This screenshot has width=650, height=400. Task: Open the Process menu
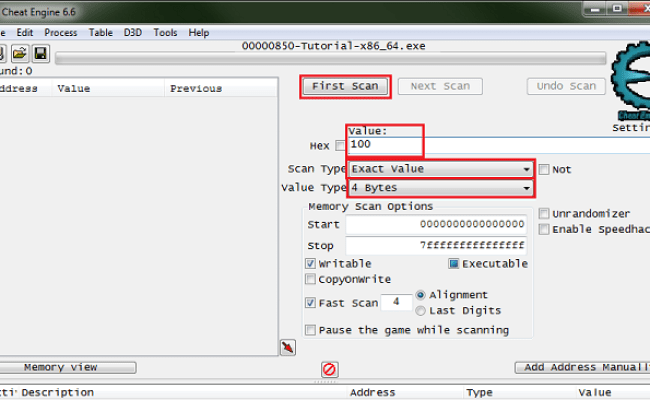61,32
